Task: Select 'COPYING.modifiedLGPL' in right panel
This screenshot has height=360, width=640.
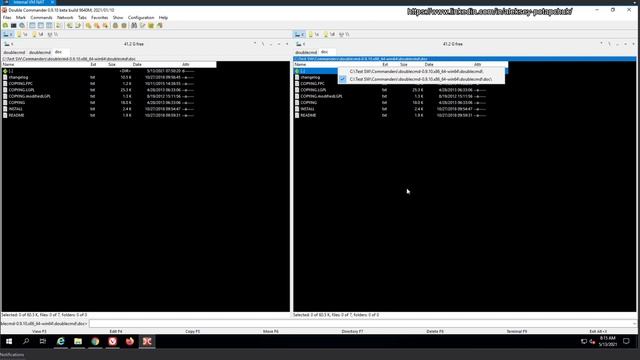Action: point(321,96)
